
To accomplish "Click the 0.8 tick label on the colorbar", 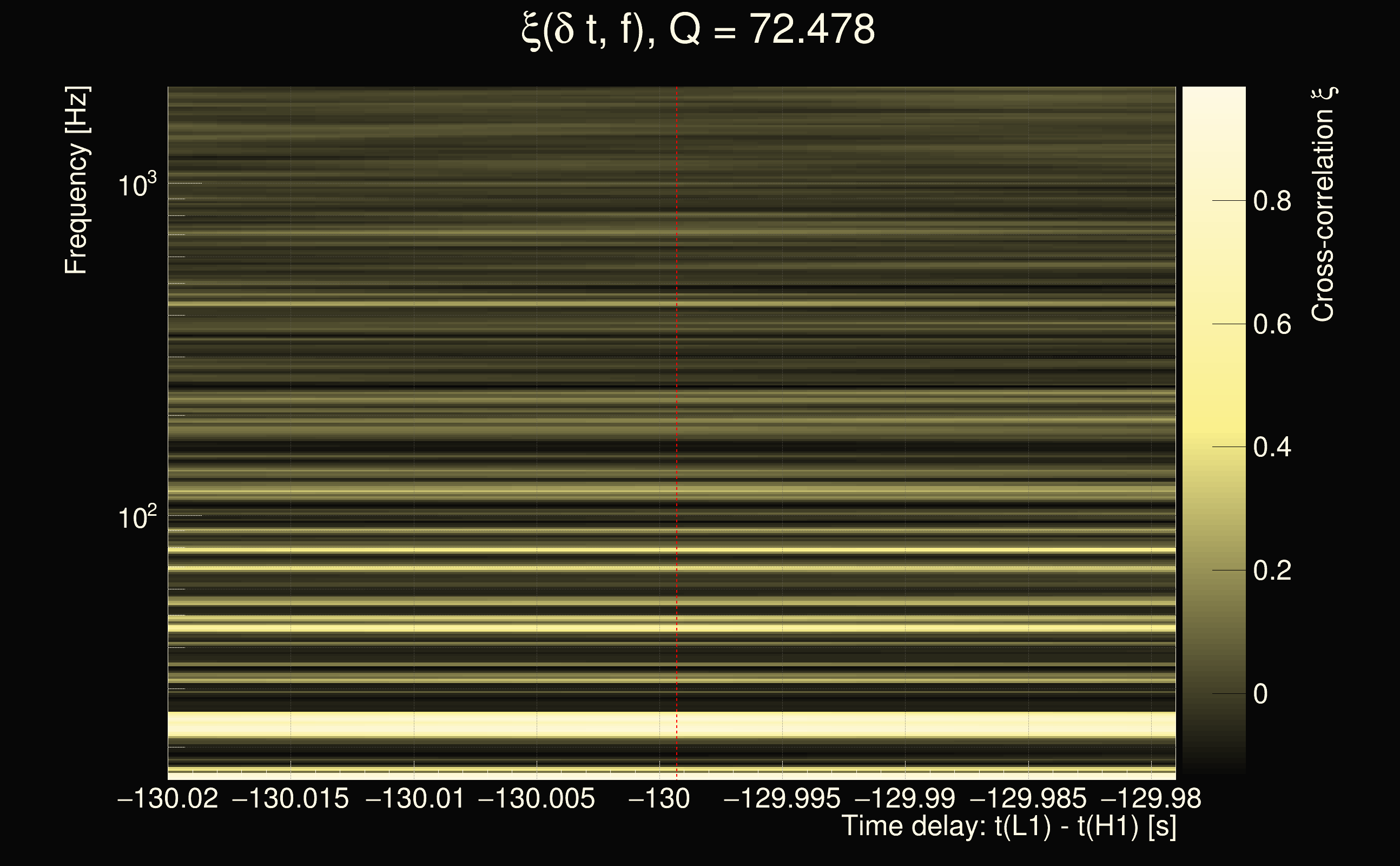I will 1272,201.
